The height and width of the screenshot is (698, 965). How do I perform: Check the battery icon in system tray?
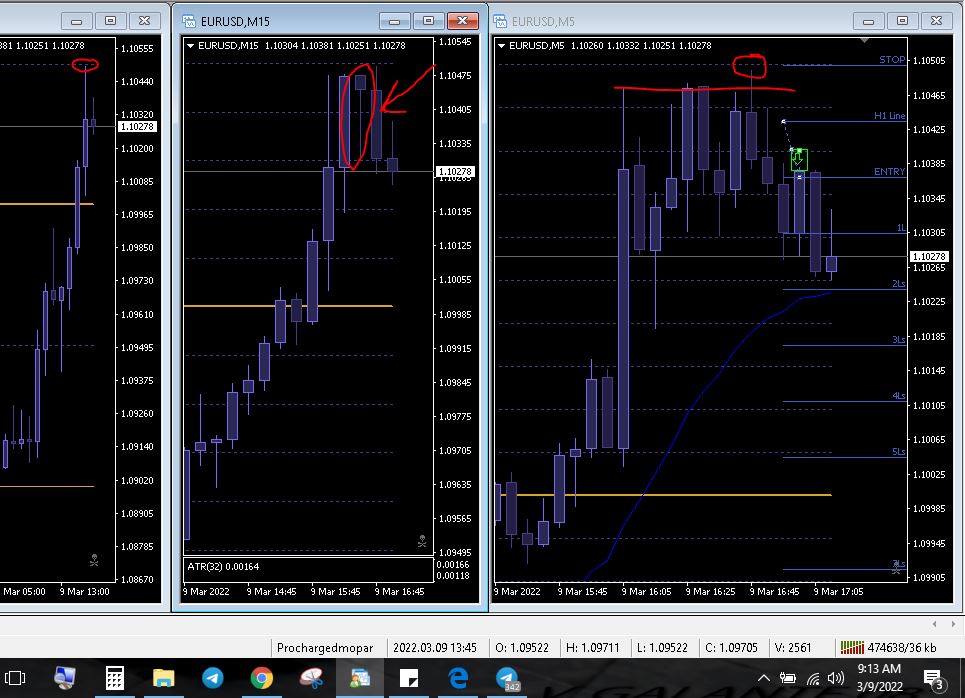(x=788, y=678)
